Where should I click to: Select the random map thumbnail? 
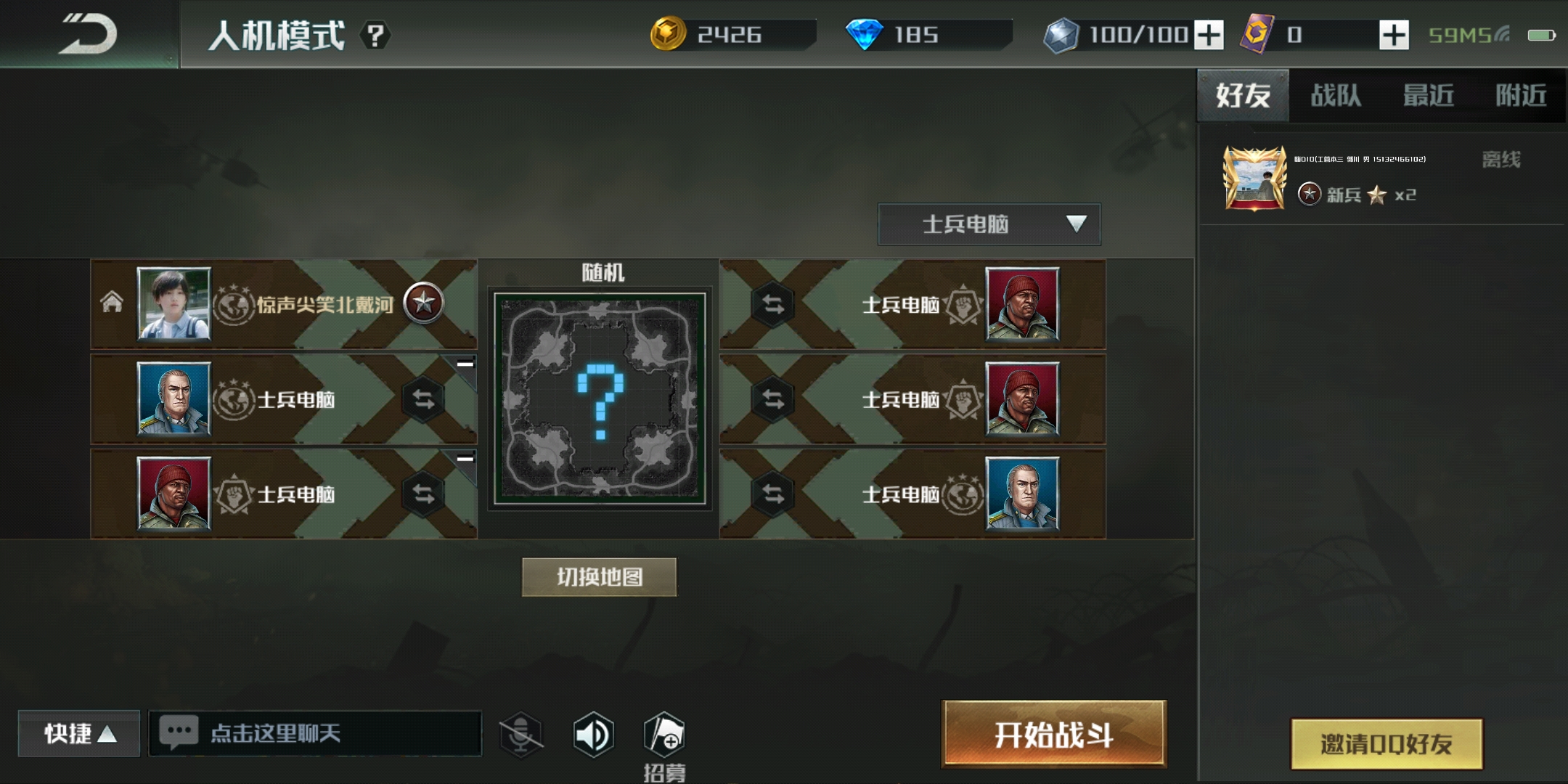tap(600, 399)
